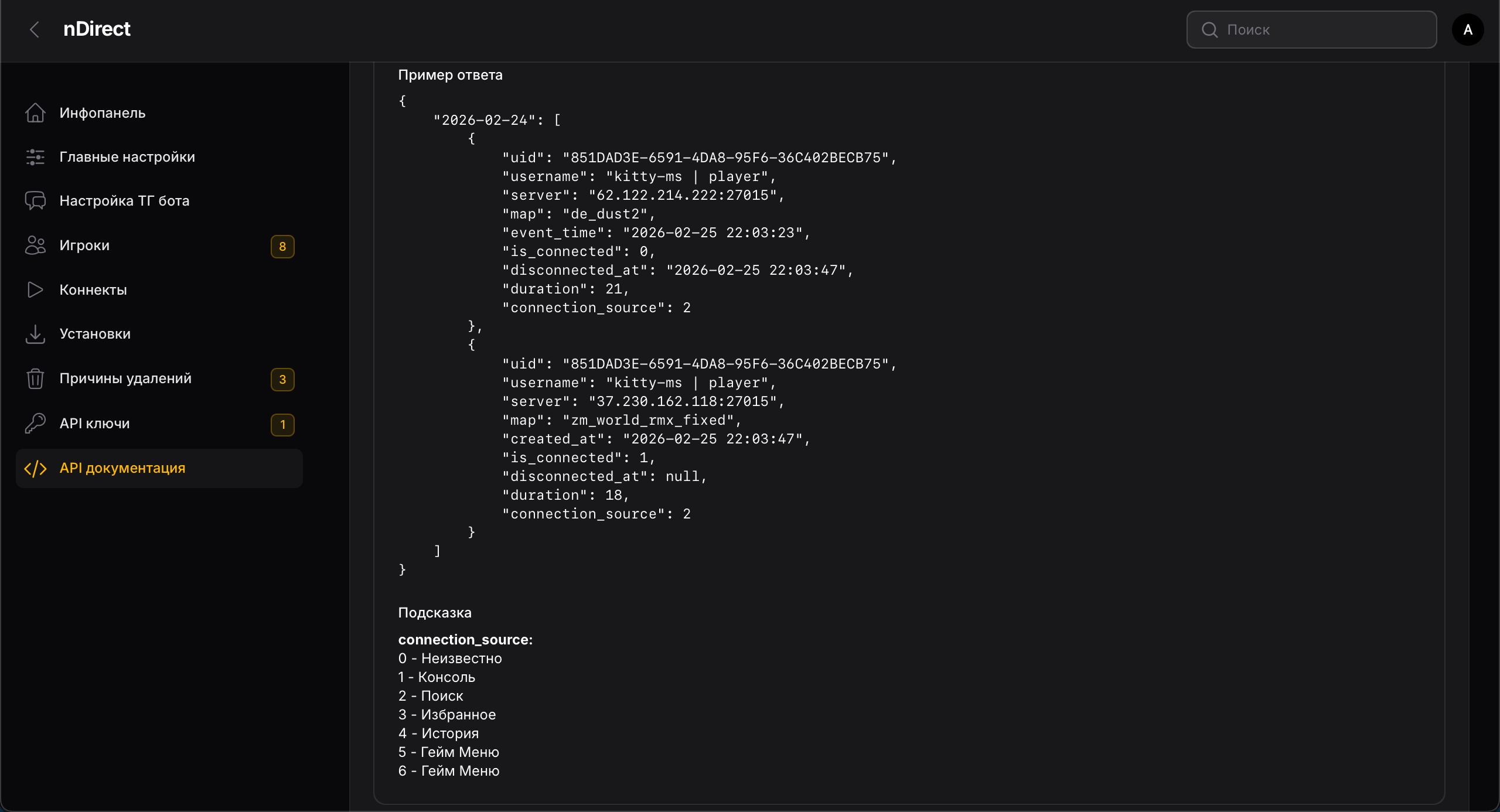Viewport: 1500px width, 812px height.
Task: Click the Инфопанель house icon
Action: coord(35,112)
